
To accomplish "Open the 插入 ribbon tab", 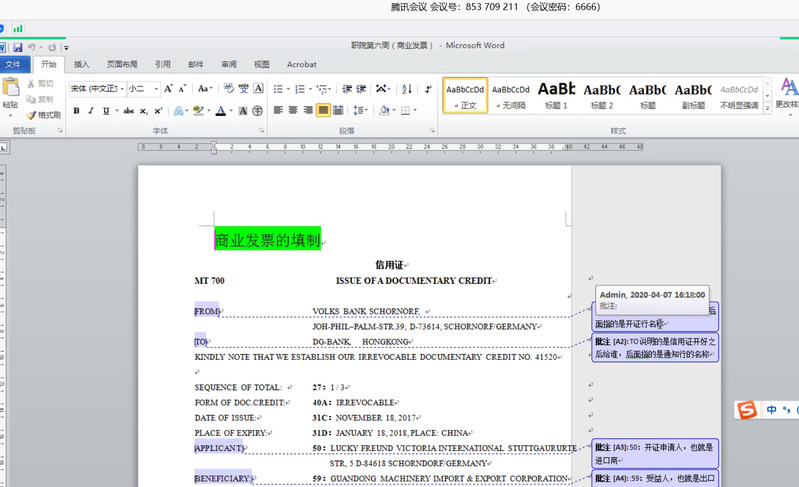I will (82, 65).
